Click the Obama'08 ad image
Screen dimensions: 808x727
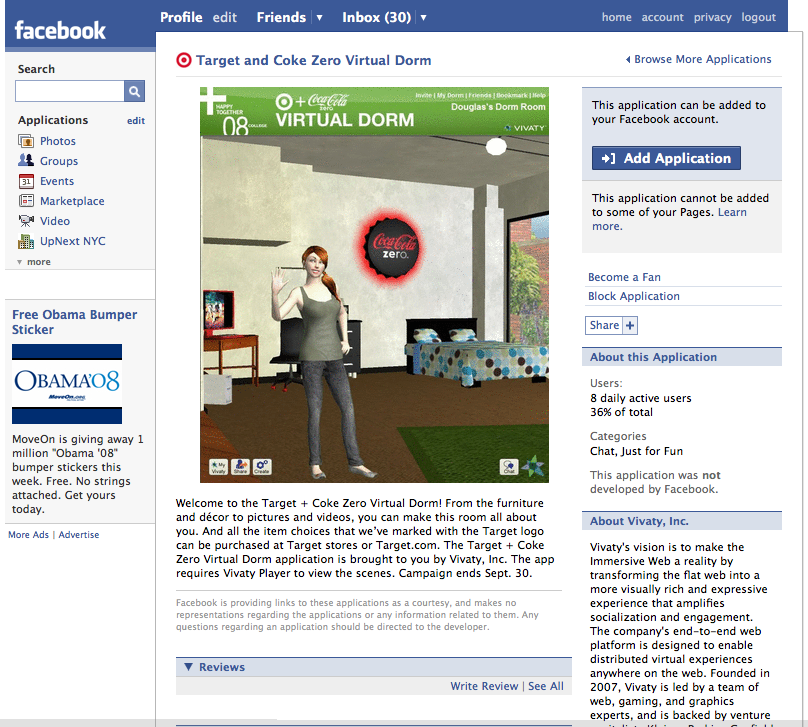[x=67, y=384]
